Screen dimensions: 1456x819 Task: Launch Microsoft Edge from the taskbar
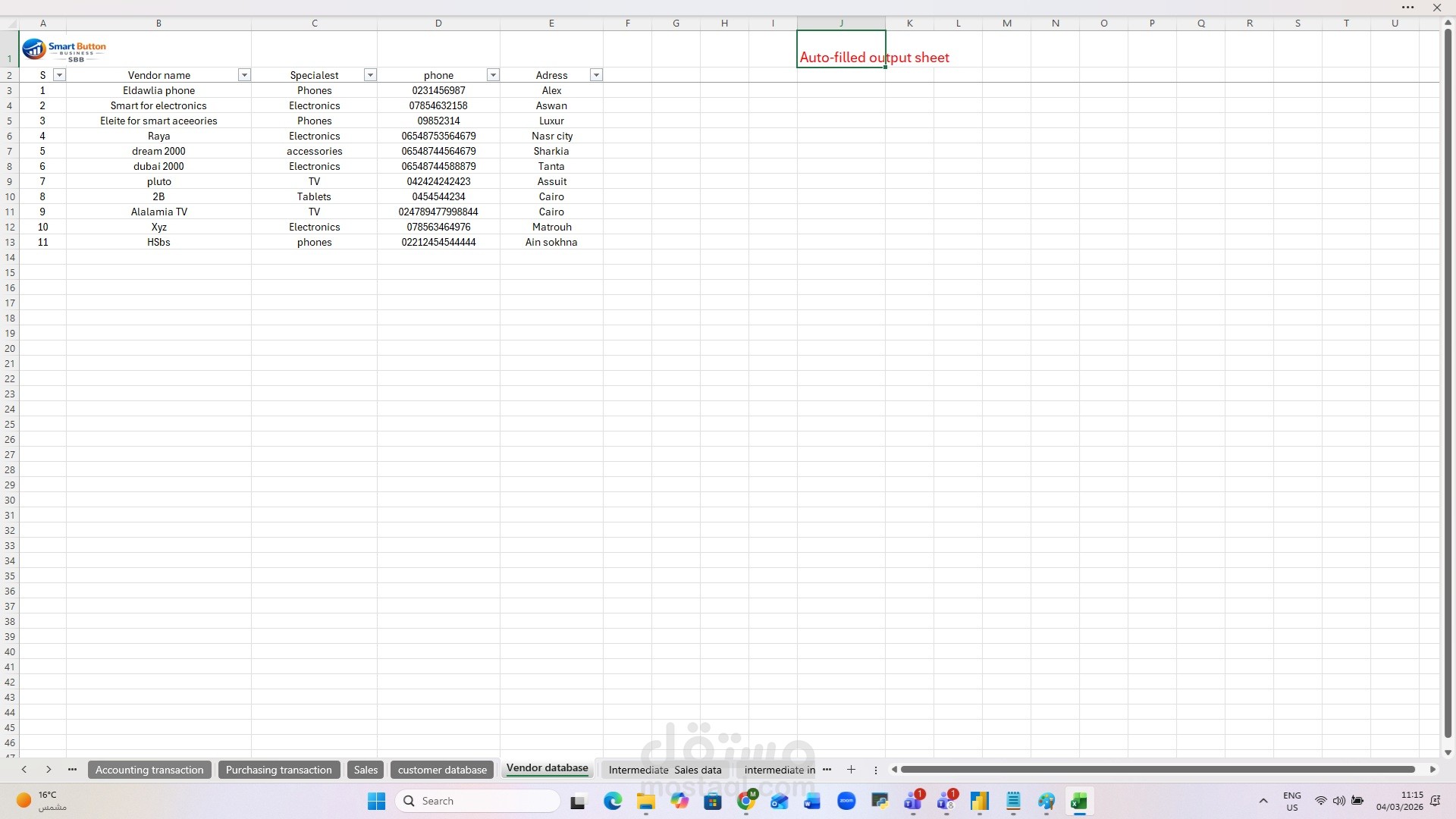pos(613,801)
